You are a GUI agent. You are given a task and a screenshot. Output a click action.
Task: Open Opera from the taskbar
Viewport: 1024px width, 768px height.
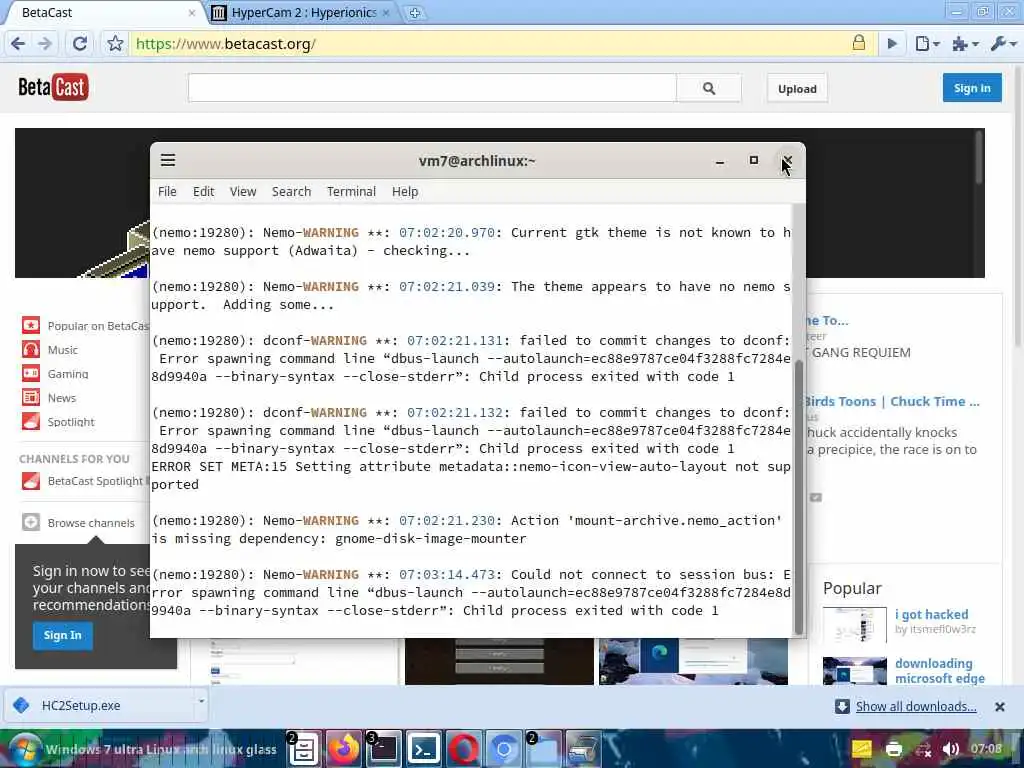pos(463,750)
